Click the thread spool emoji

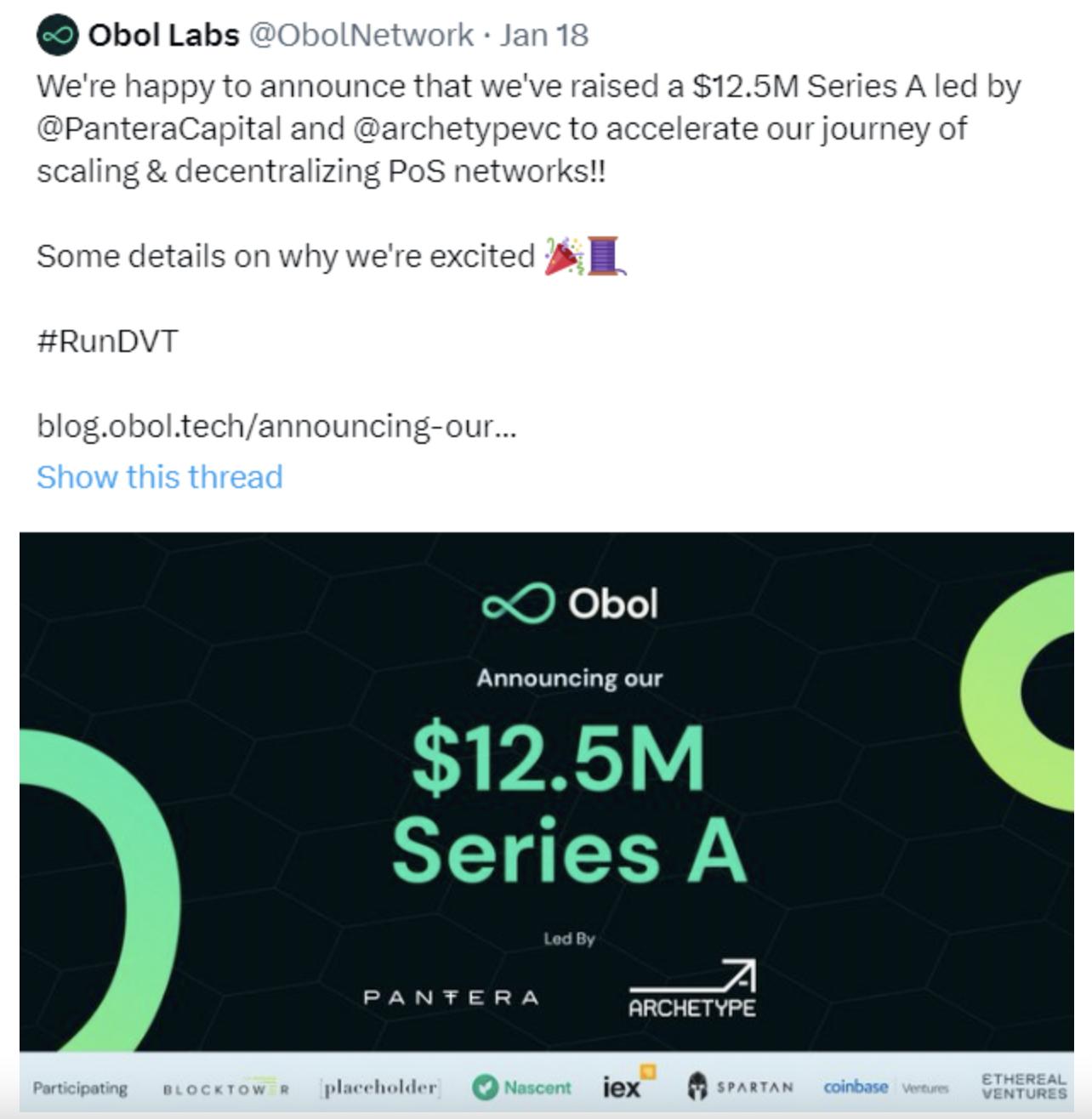(606, 256)
